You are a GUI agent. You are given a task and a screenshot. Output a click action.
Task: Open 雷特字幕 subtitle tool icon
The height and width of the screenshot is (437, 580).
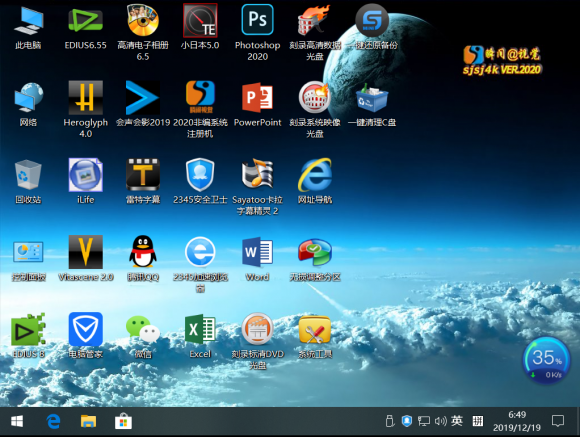pos(143,175)
